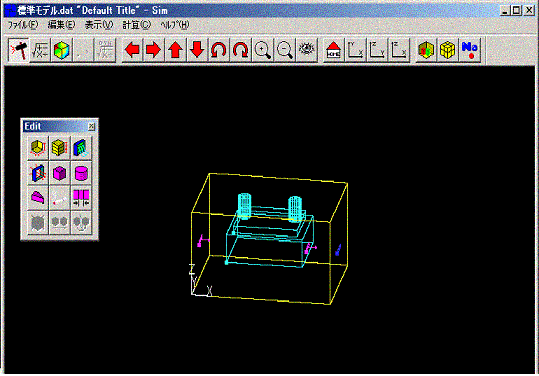539x376 pixels.
Task: Click the yellow grid cube toolbar icon
Action: [x=448, y=50]
